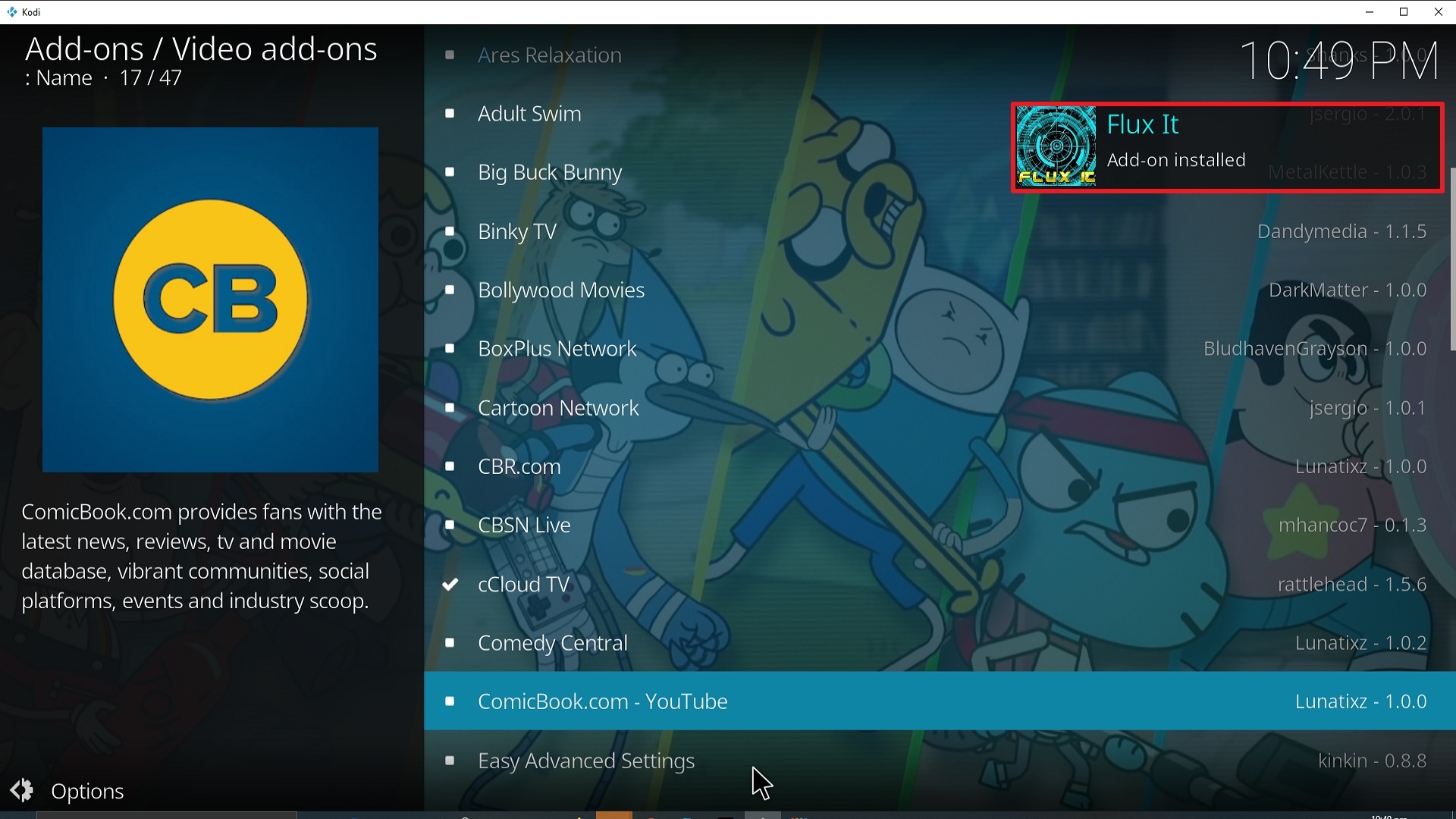Click the ComicBook.com description text
This screenshot has height=819, width=1456.
202,557
